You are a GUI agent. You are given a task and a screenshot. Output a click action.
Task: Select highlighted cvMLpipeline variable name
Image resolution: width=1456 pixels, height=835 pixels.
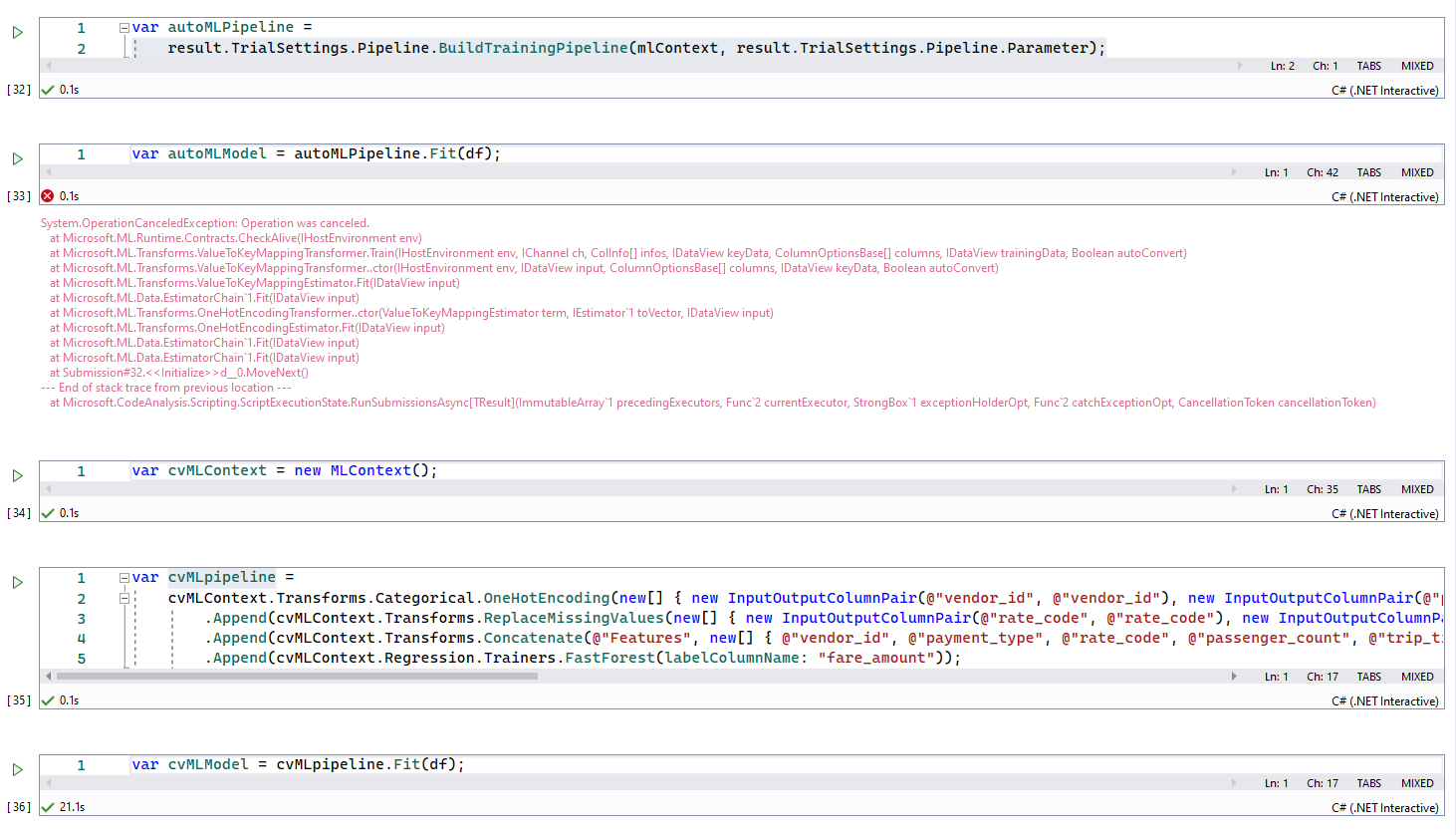tap(222, 577)
